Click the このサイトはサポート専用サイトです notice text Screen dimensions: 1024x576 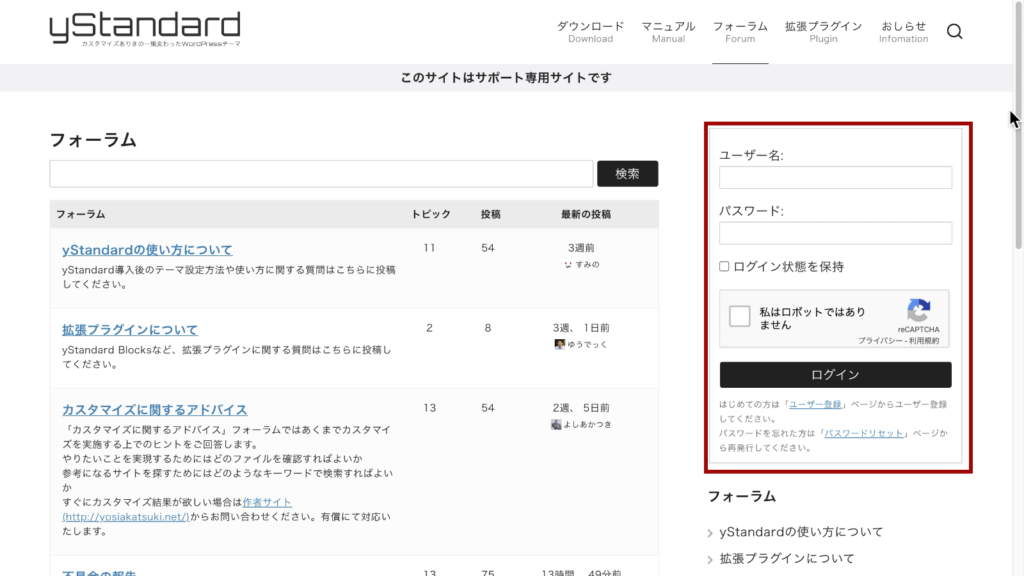pos(506,78)
